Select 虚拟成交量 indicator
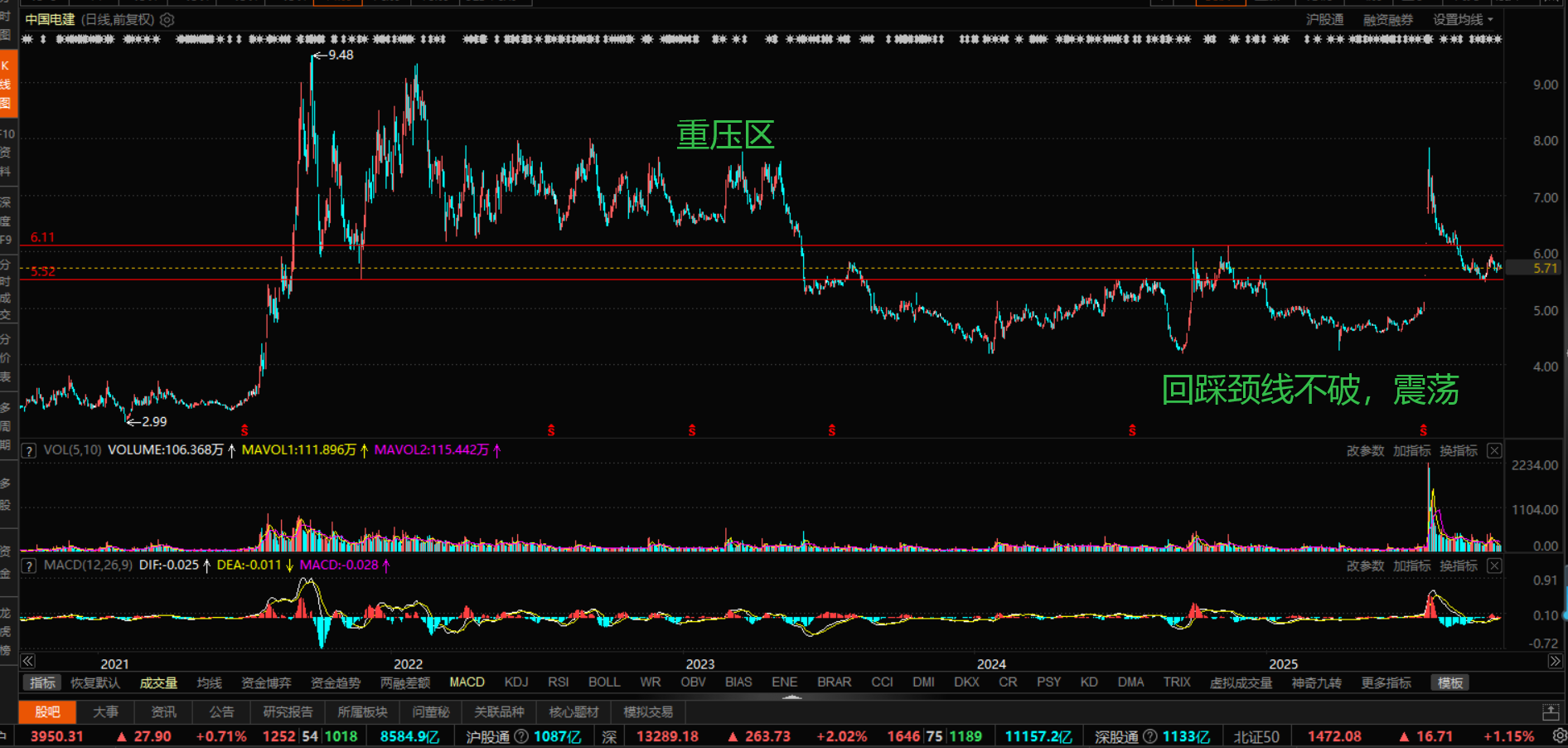Image resolution: width=1568 pixels, height=748 pixels. coord(1241,682)
